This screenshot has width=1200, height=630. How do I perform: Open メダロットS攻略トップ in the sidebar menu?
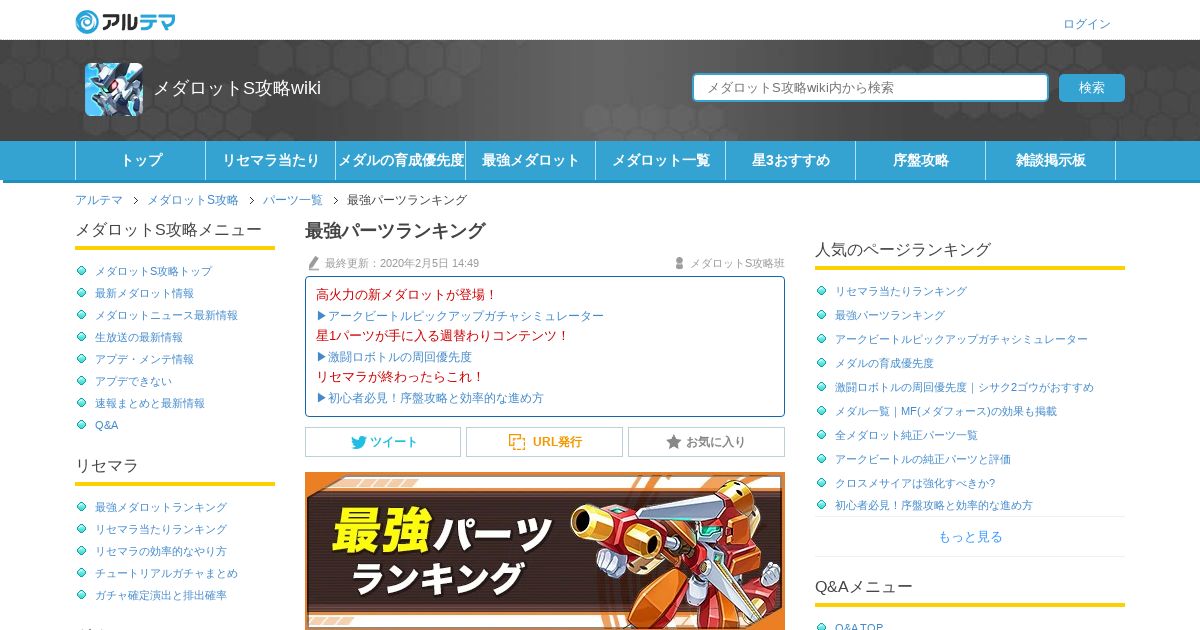coord(153,271)
